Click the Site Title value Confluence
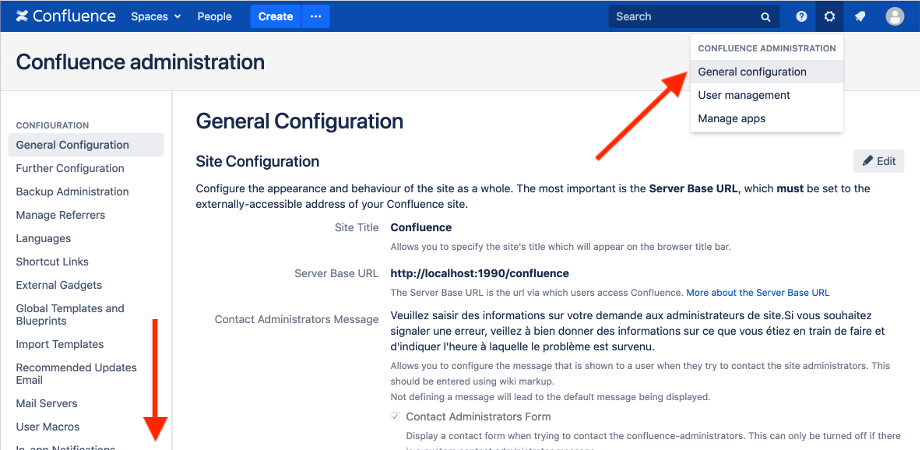This screenshot has height=450, width=920. [x=421, y=227]
